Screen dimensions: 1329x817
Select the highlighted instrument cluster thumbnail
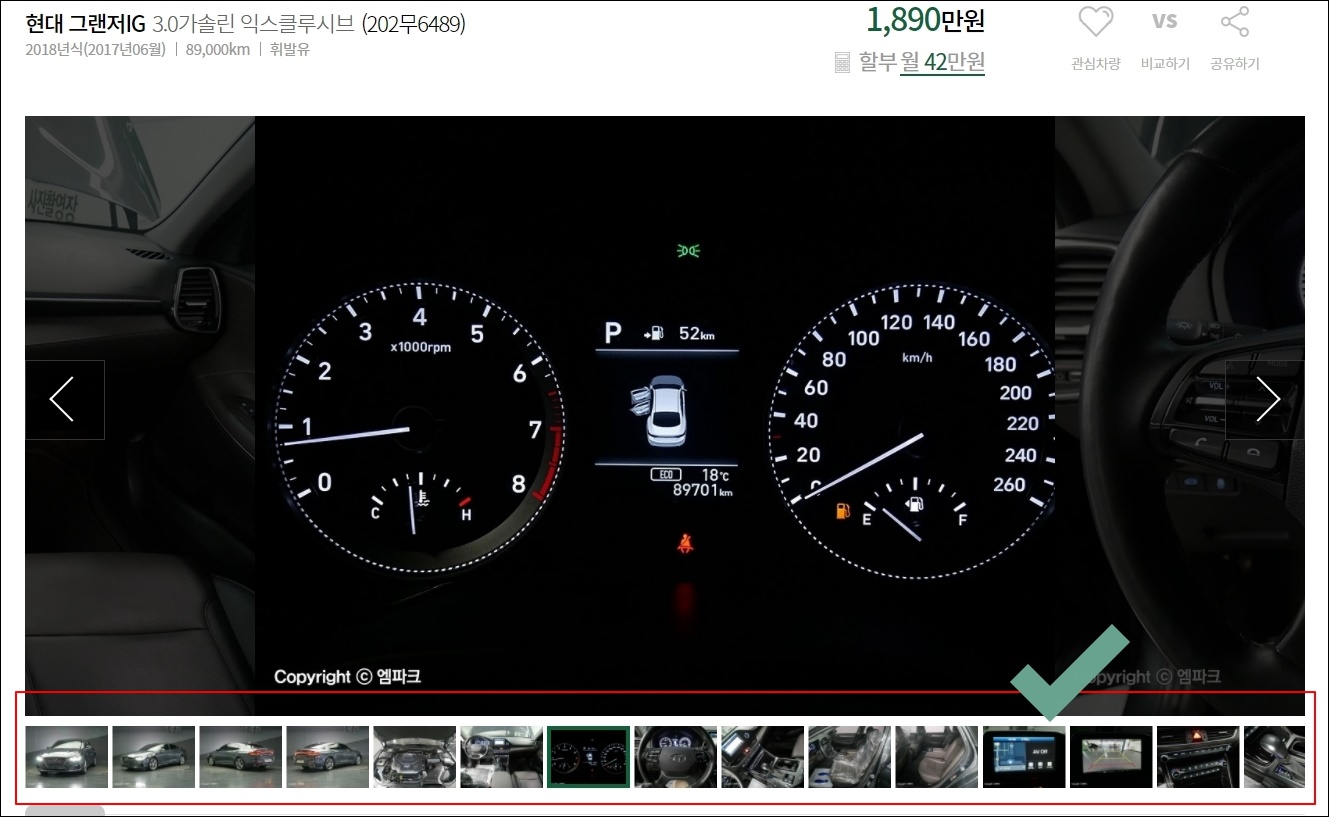[589, 757]
